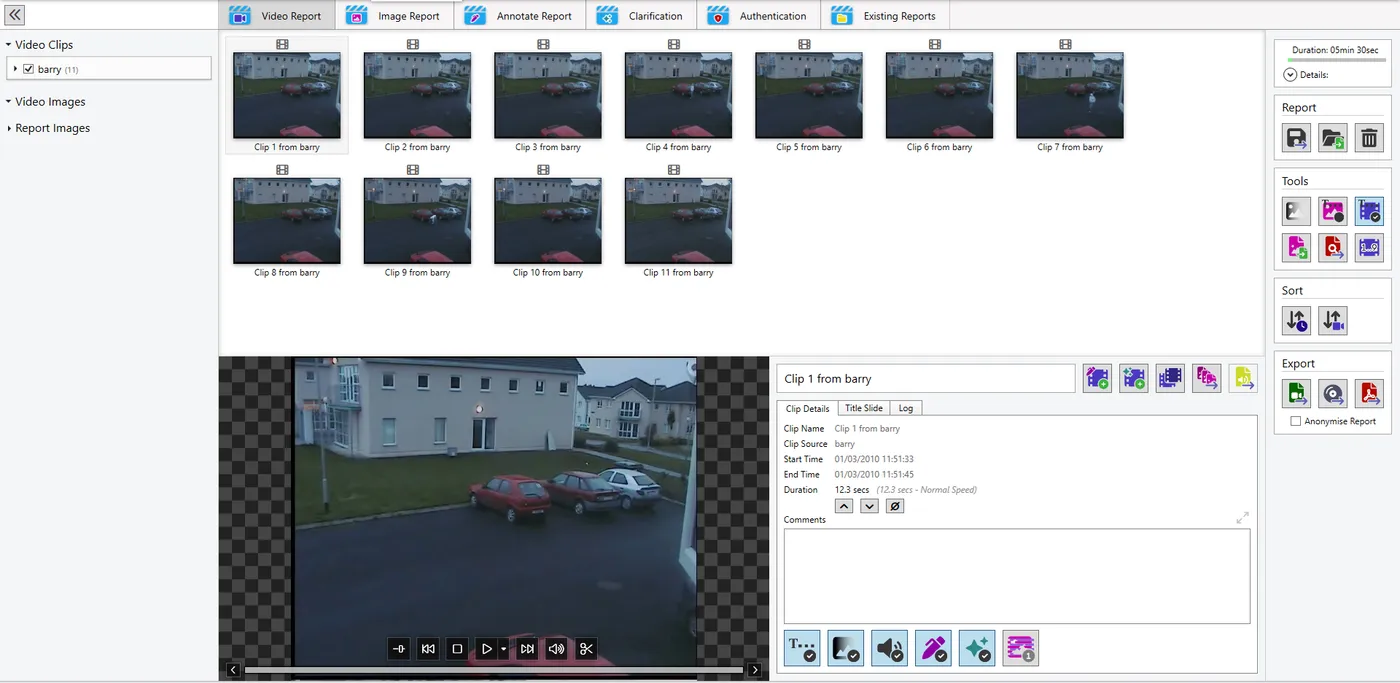Open the Log tab
The height and width of the screenshot is (683, 1400).
point(905,408)
